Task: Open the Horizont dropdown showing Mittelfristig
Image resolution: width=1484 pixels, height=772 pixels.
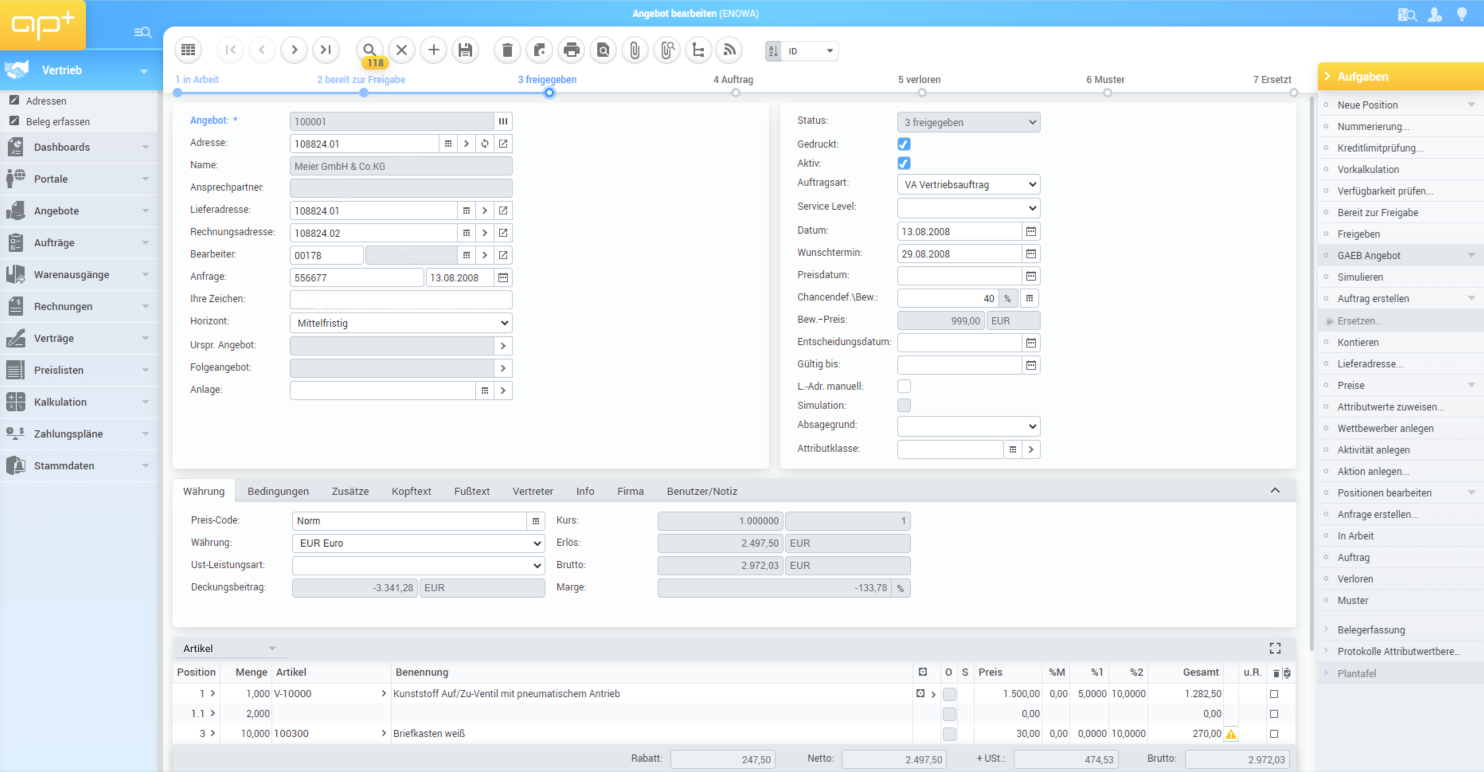Action: 400,323
